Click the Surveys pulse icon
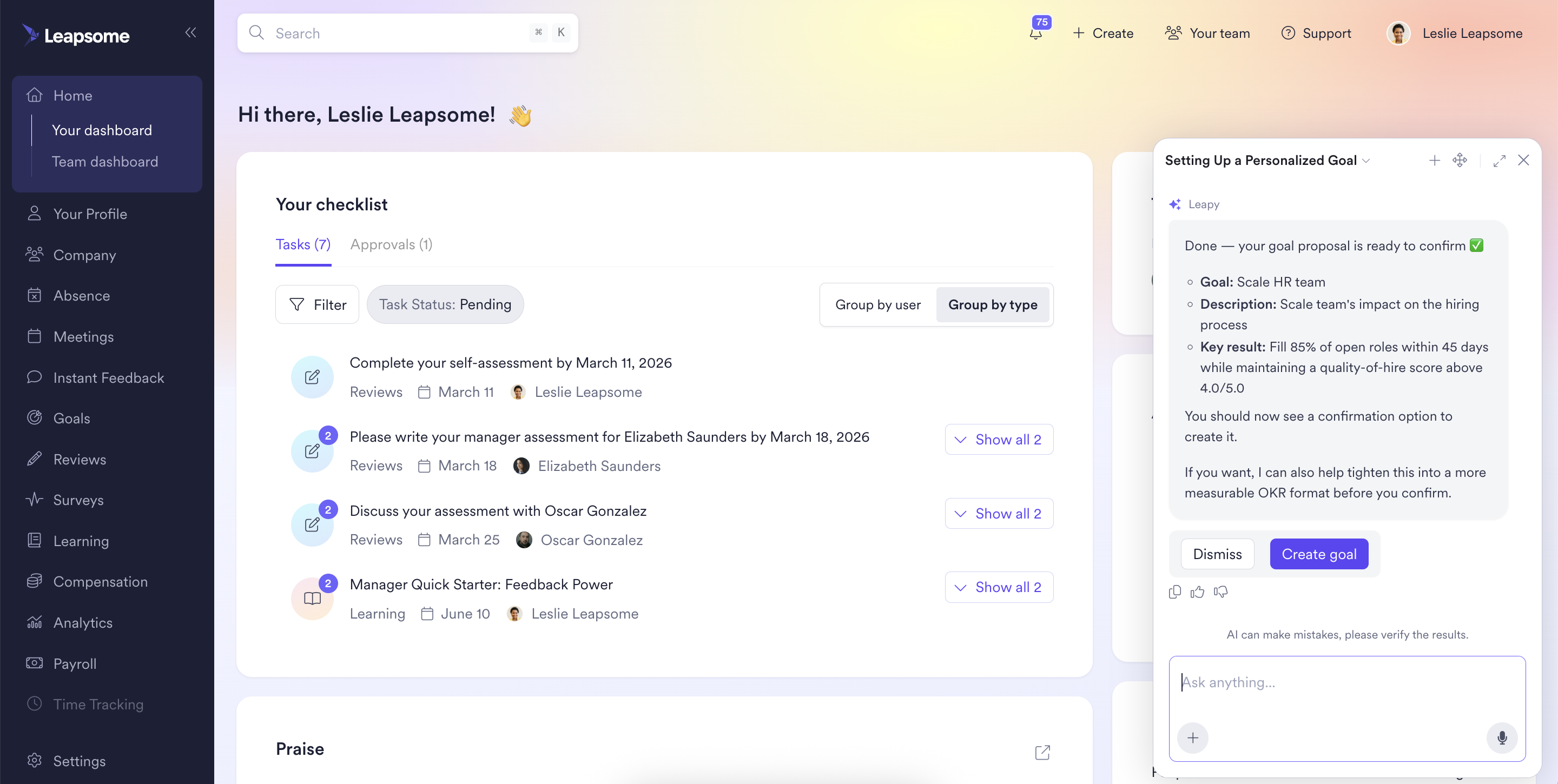 pyautogui.click(x=35, y=499)
